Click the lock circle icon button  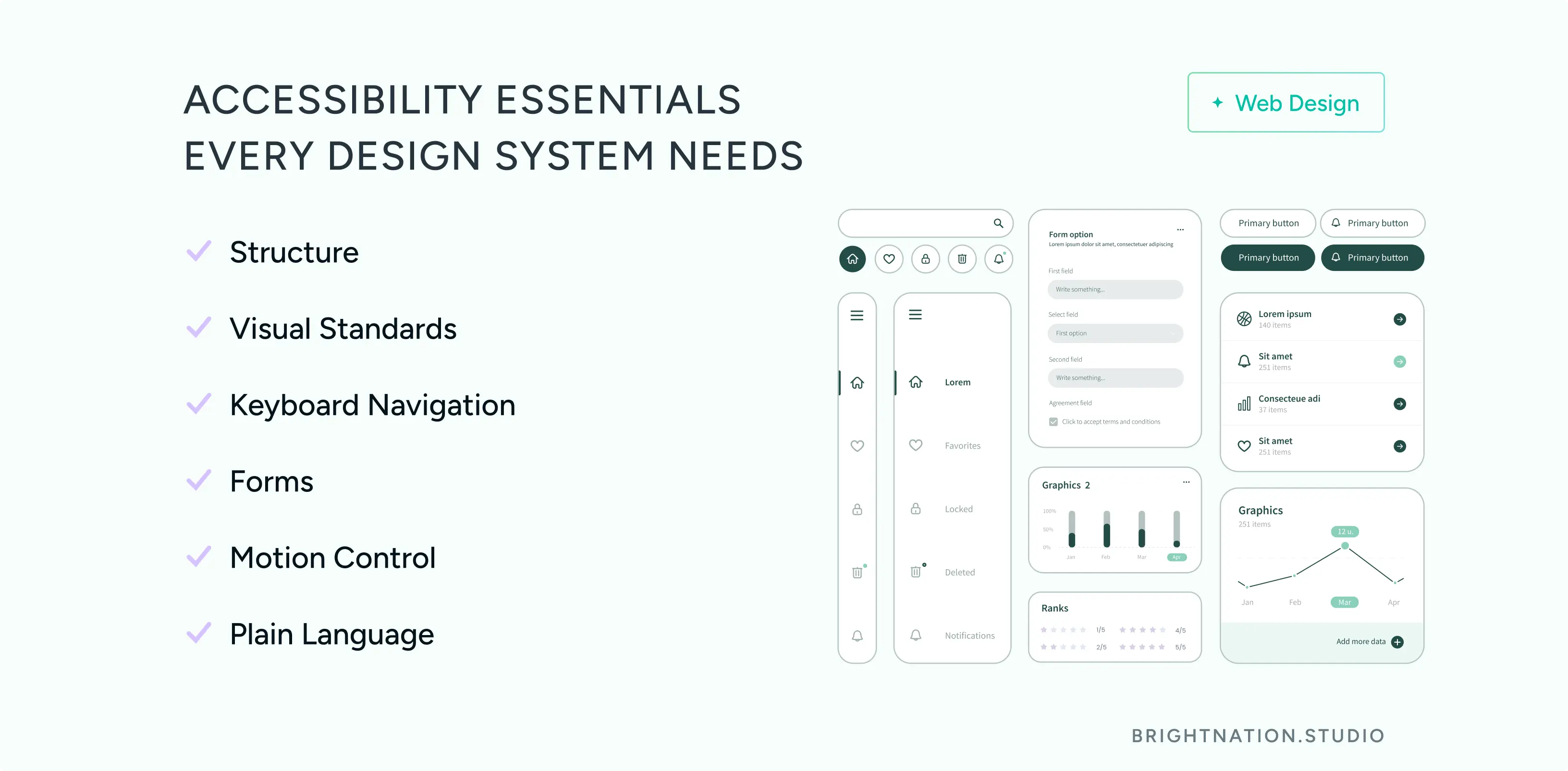pyautogui.click(x=925, y=259)
